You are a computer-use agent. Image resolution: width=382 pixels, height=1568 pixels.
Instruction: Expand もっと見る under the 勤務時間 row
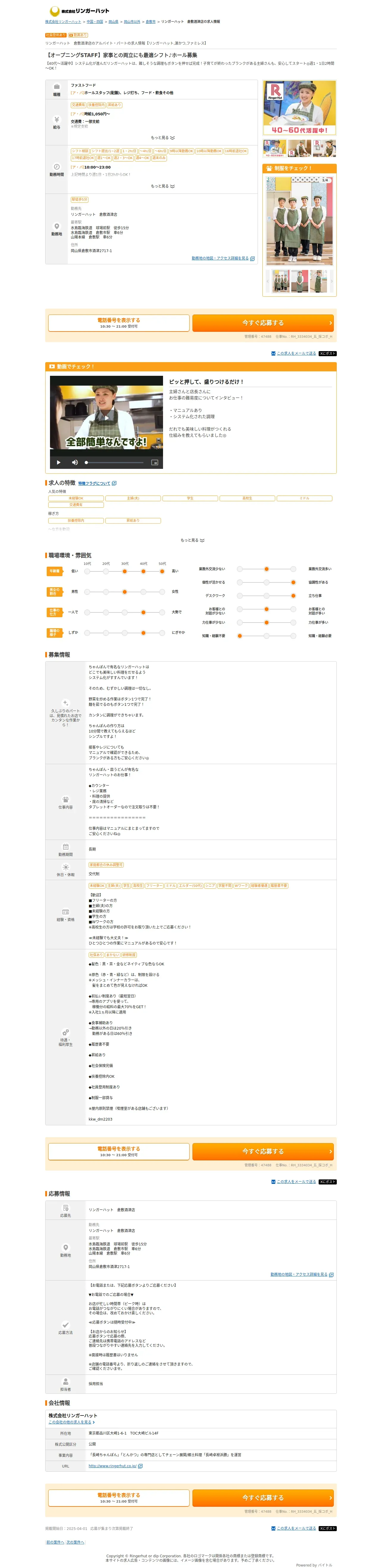163,186
